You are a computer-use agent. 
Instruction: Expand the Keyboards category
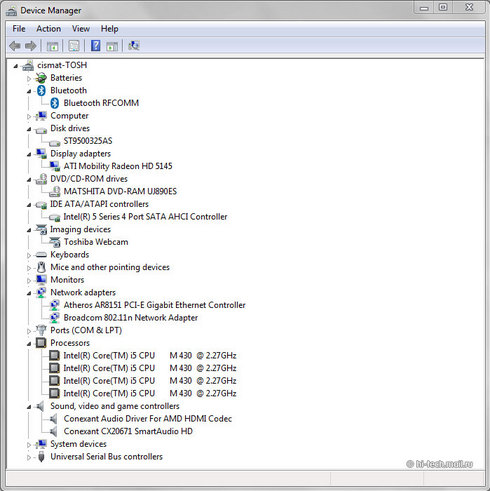tap(29, 255)
